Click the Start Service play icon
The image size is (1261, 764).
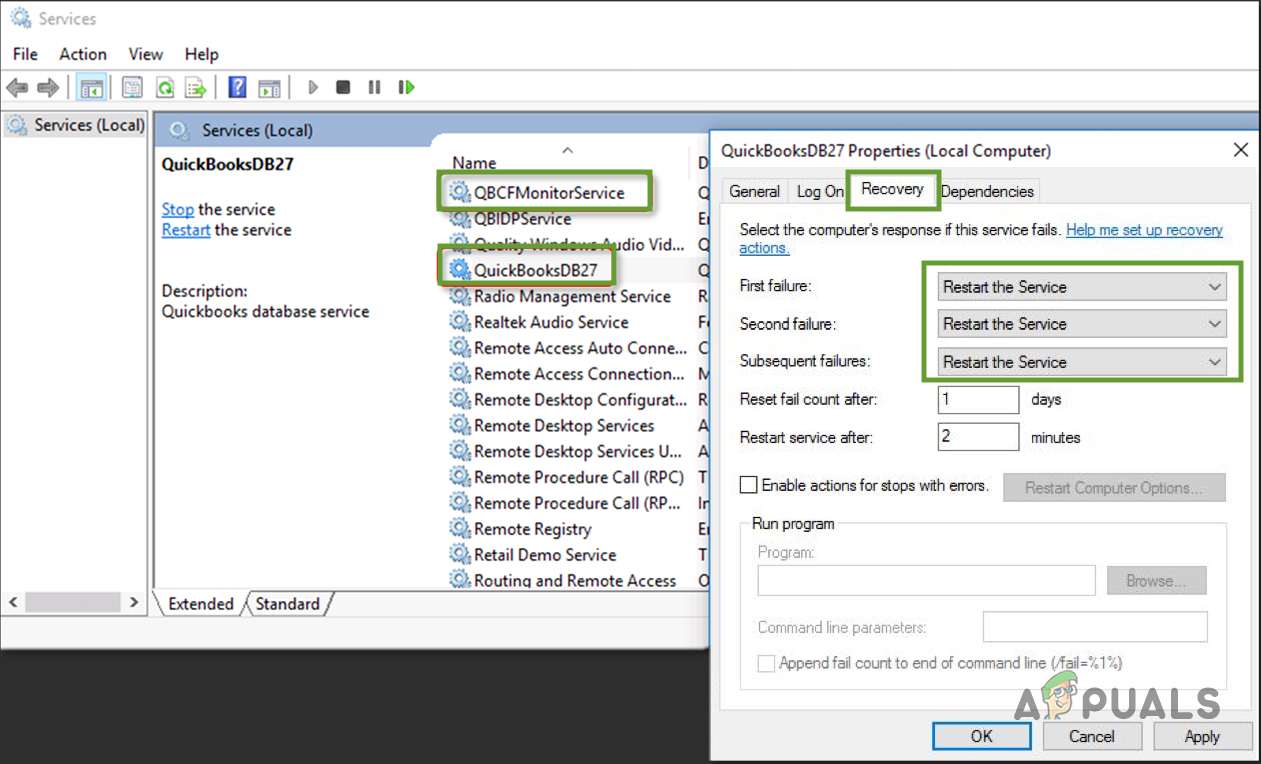coord(313,88)
